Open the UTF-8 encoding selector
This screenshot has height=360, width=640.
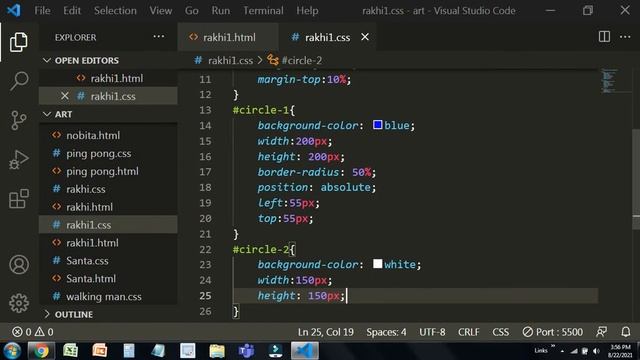click(432, 332)
